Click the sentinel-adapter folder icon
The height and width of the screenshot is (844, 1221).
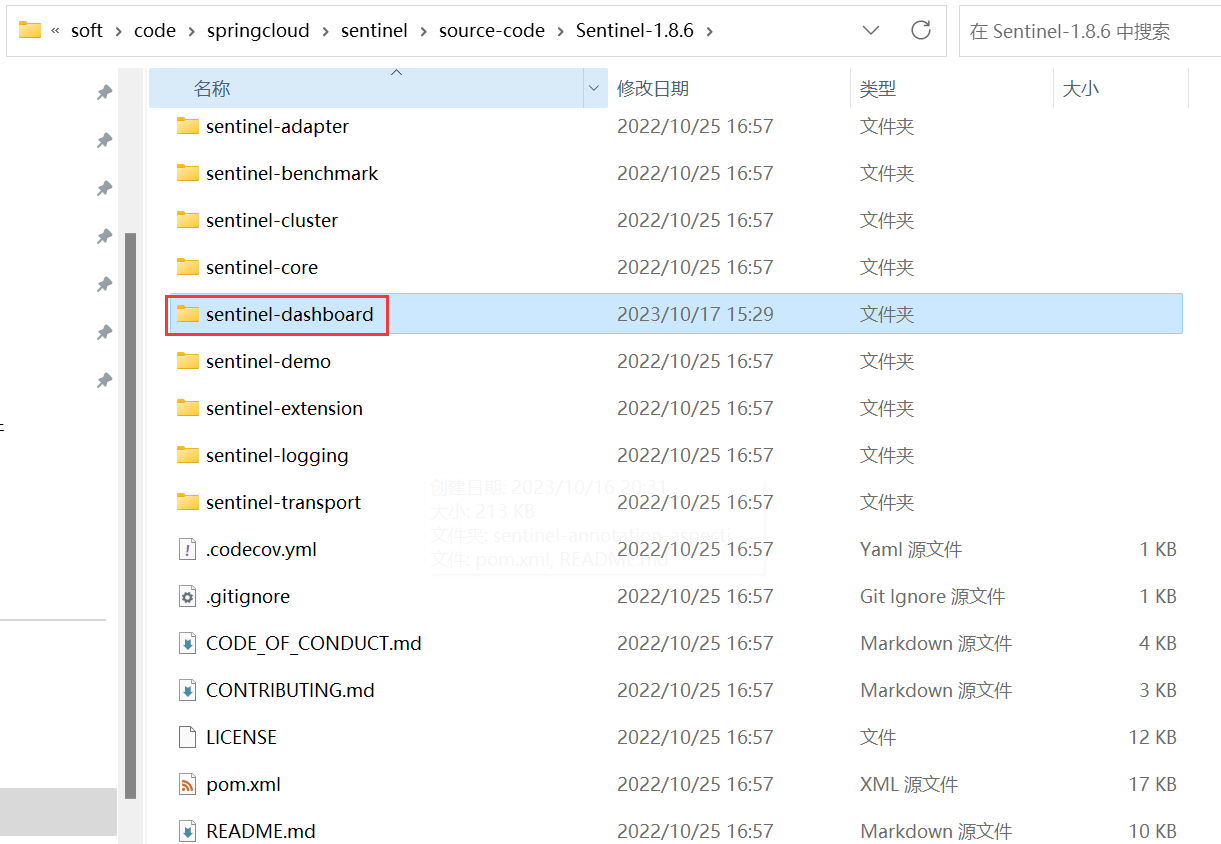(x=188, y=126)
